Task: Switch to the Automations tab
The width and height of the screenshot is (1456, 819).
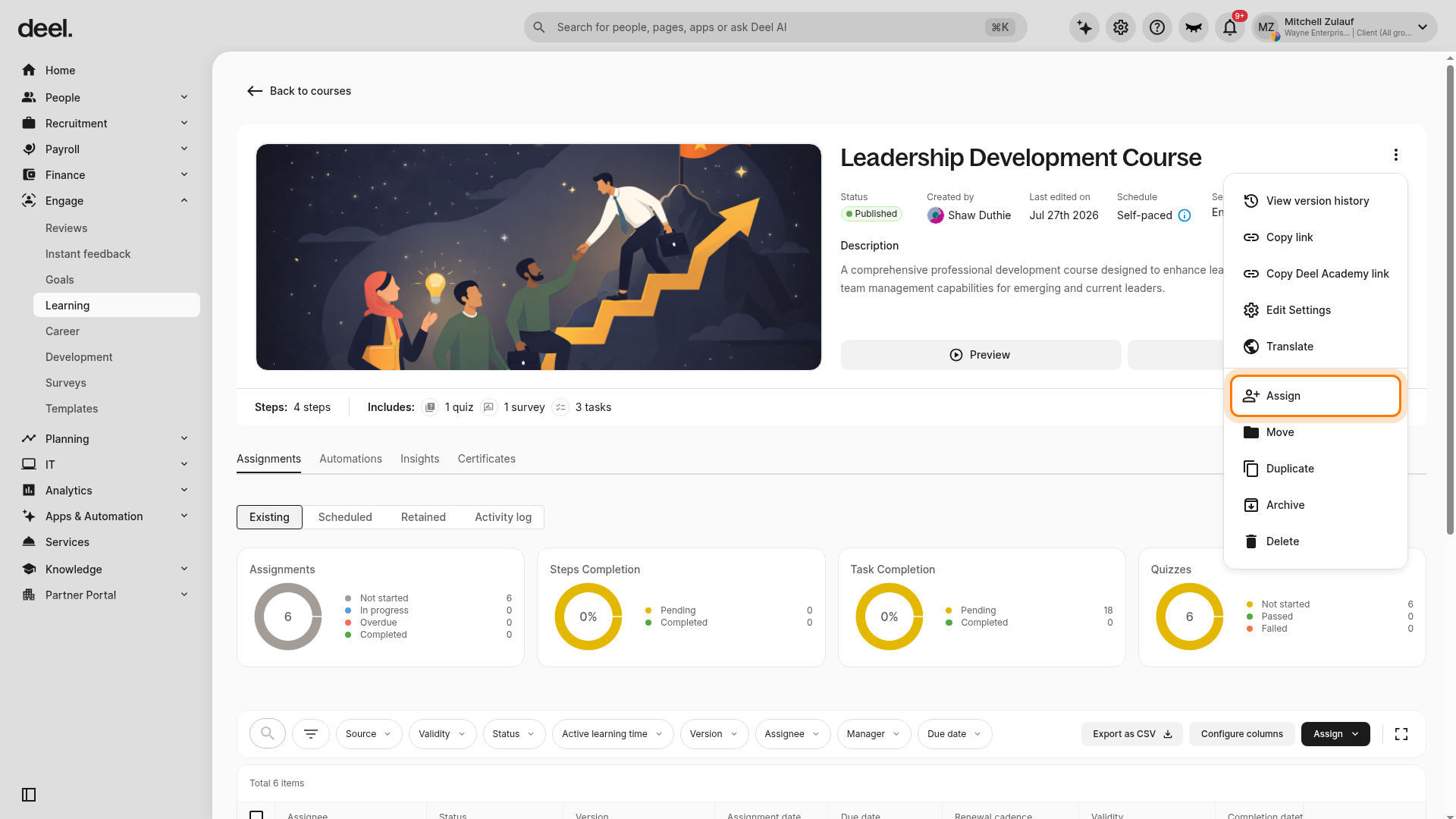Action: (x=350, y=459)
